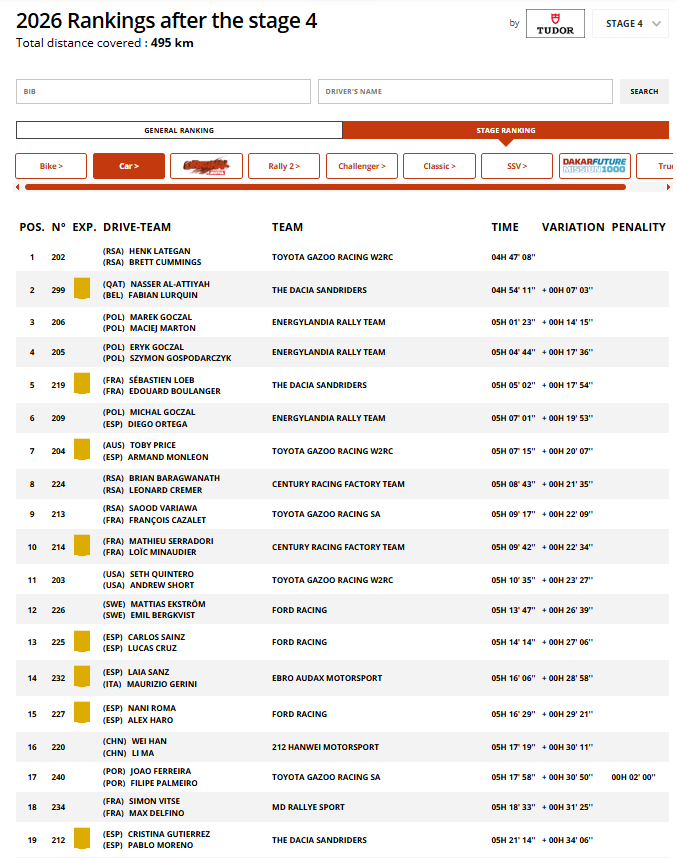The image size is (677, 858).
Task: Click Ford Racing in Nani Roma's row
Action: point(299,714)
